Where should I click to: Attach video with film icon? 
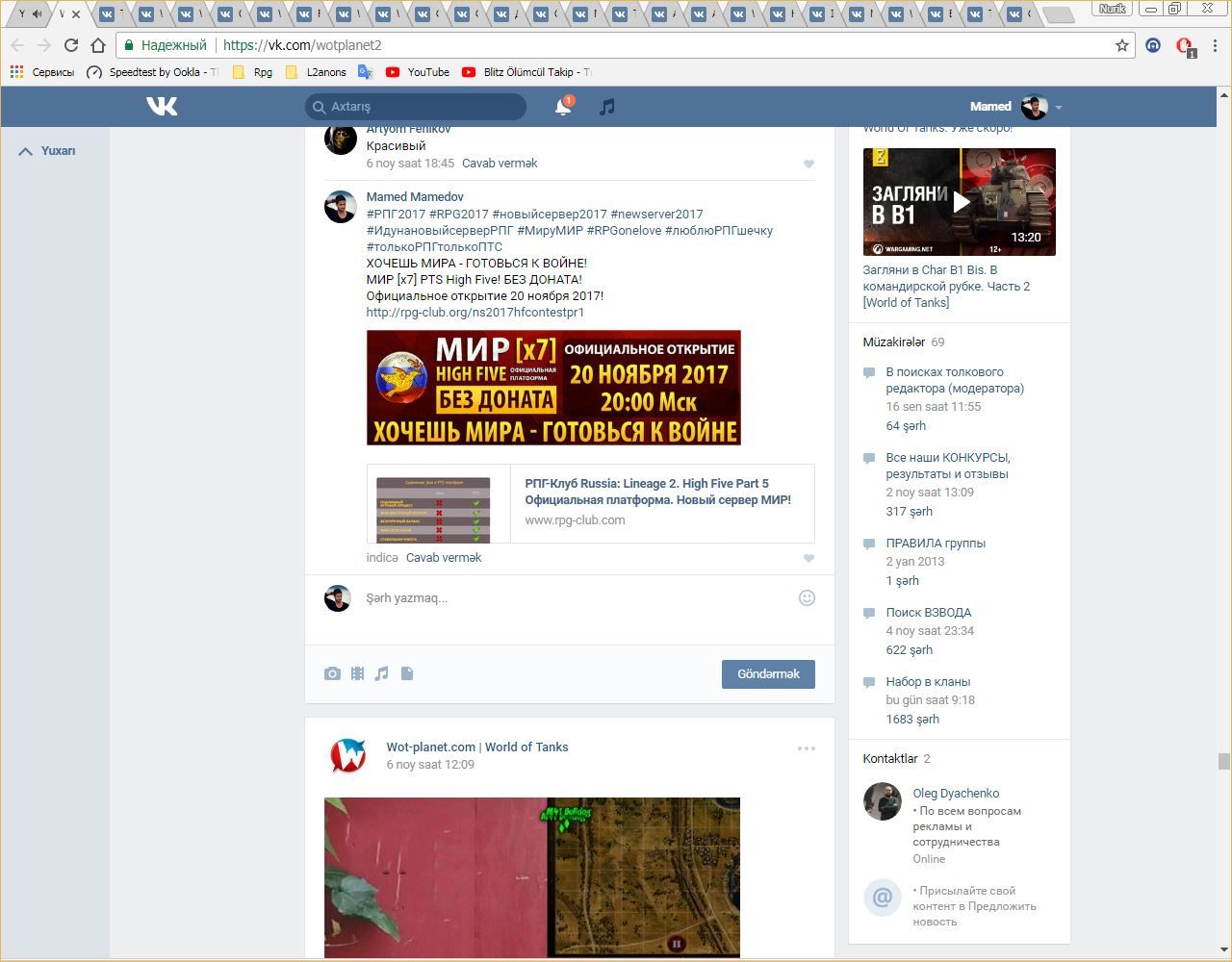(x=357, y=673)
